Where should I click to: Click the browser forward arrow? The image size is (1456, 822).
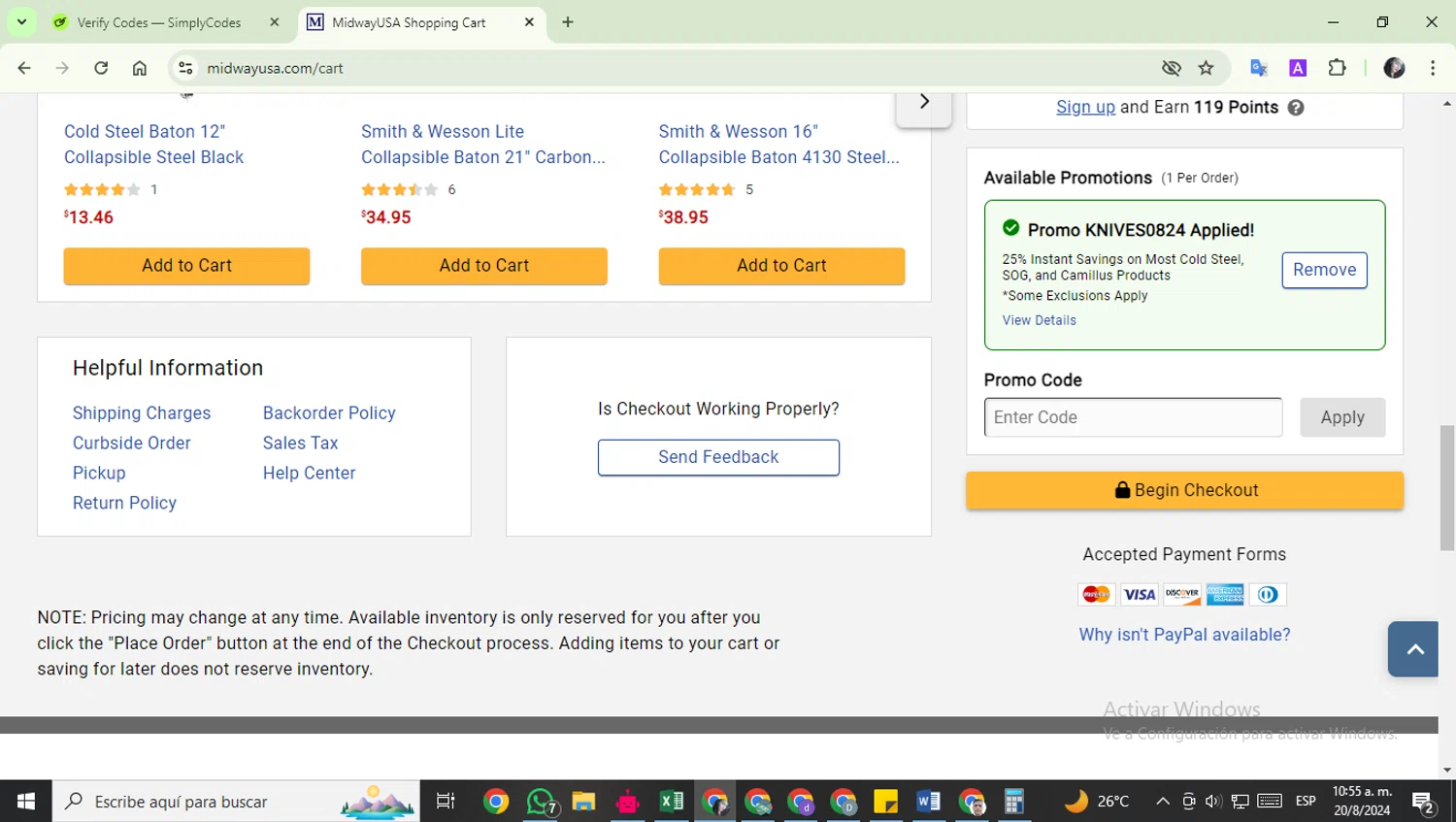point(62,68)
